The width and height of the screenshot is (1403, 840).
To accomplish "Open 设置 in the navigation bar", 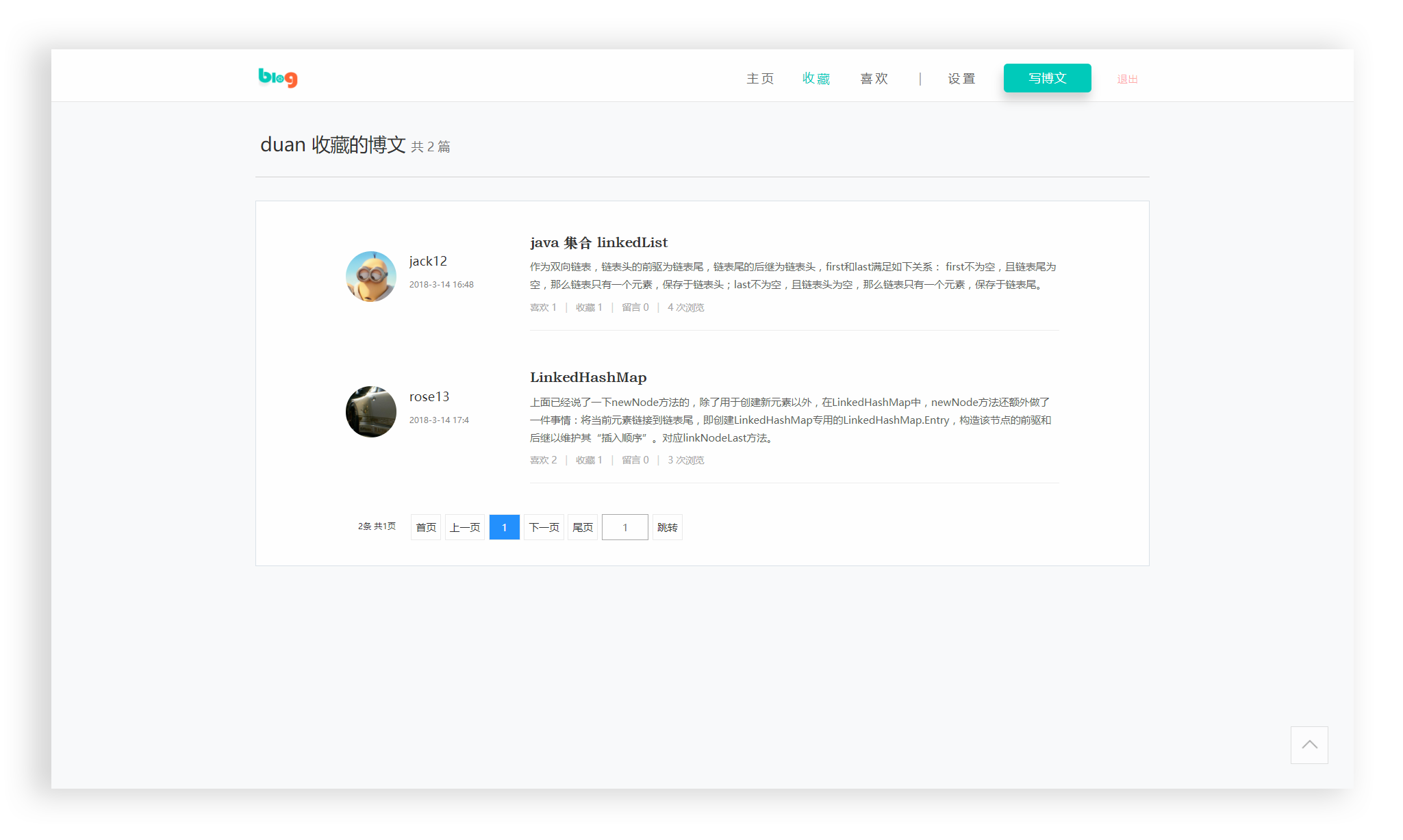I will pyautogui.click(x=961, y=79).
